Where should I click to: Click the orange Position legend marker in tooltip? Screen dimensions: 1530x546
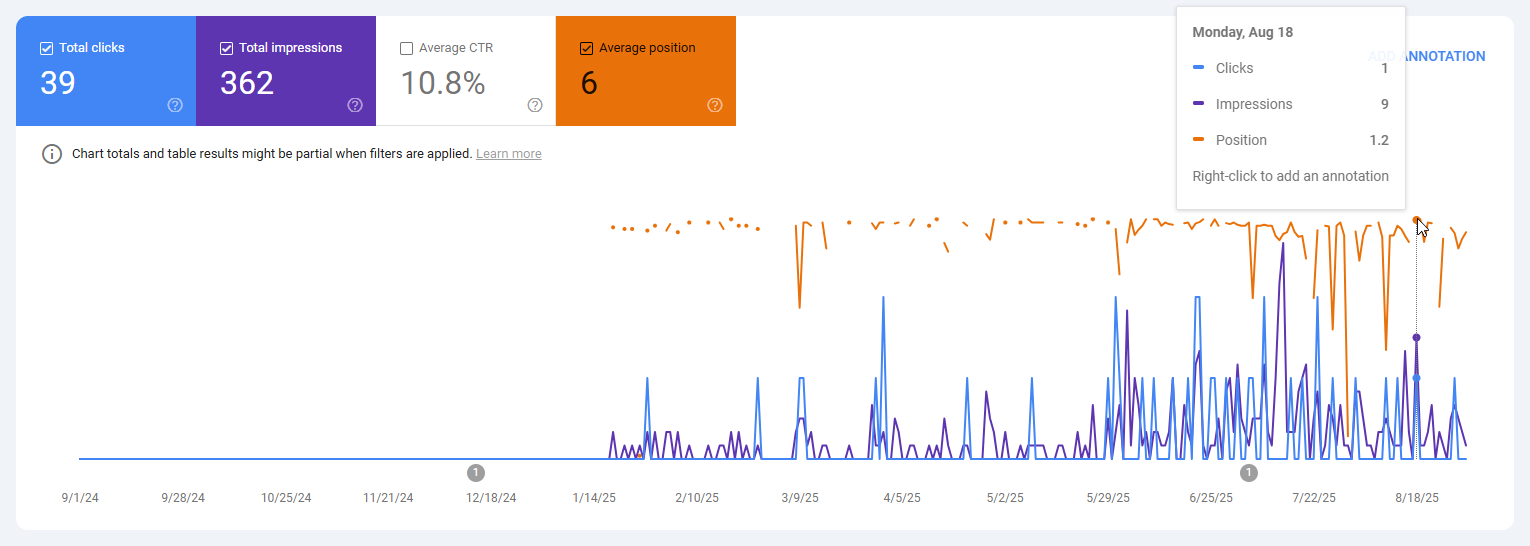1198,140
